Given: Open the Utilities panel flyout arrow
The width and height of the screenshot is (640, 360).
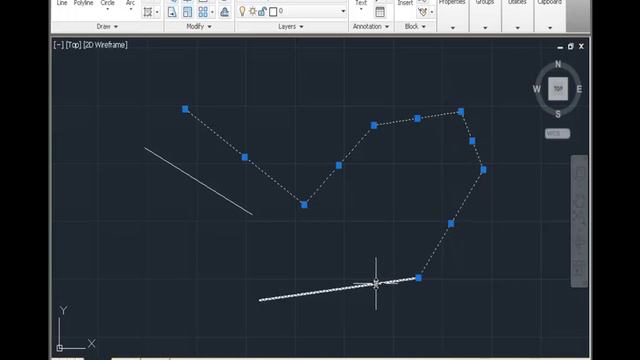Looking at the screenshot, I should tap(517, 28).
